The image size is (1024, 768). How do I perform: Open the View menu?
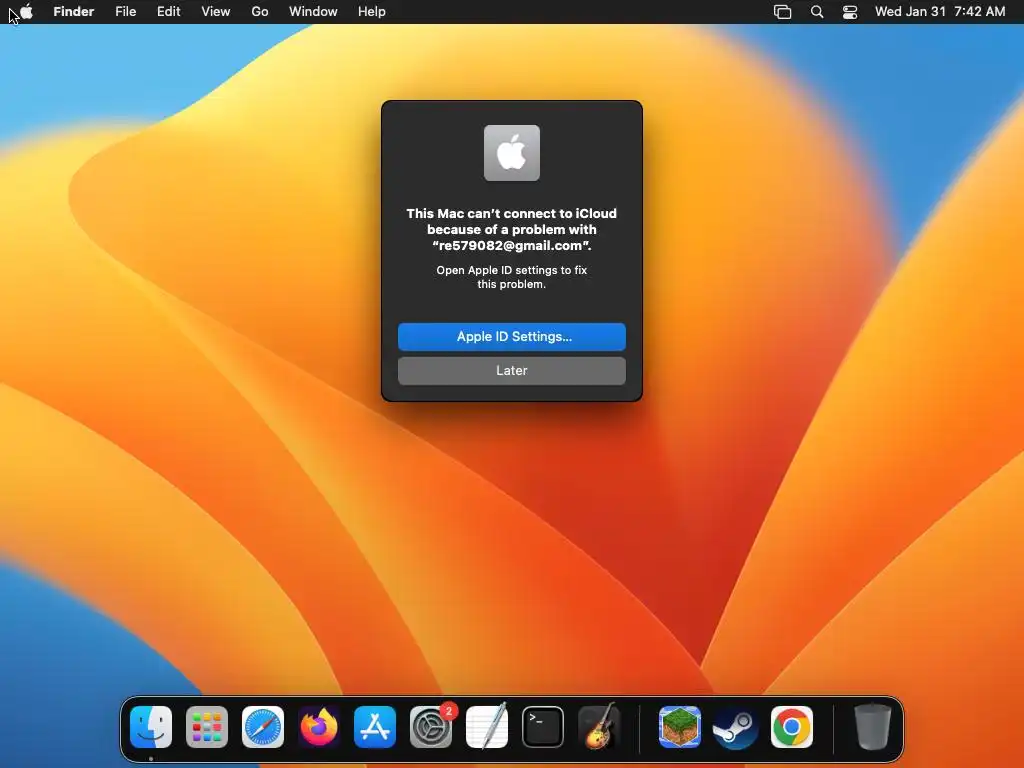click(216, 12)
